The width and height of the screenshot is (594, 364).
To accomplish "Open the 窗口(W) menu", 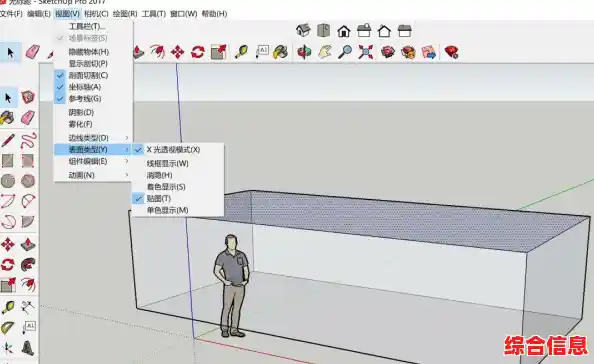I will 183,14.
